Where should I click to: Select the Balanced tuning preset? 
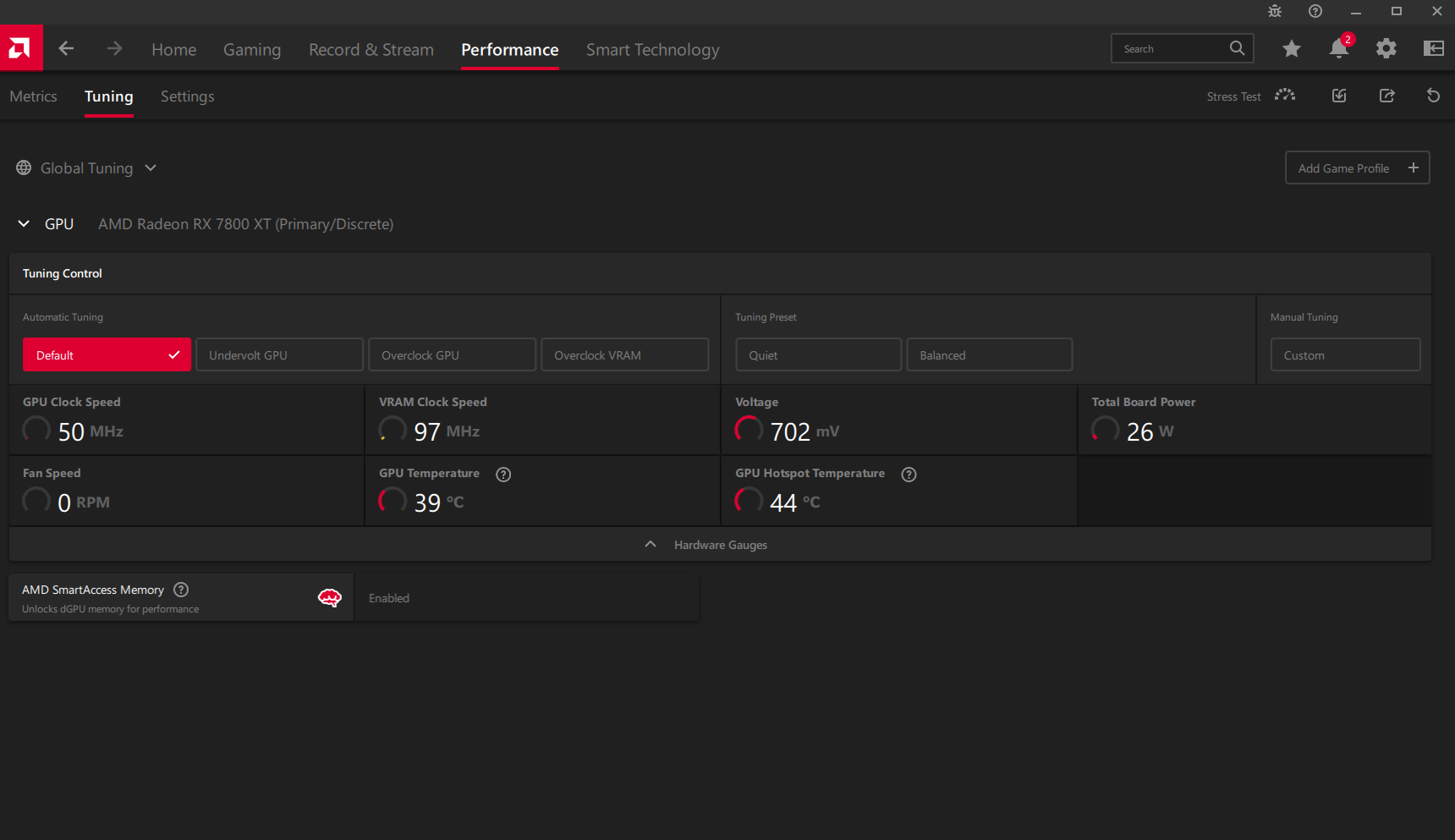[990, 355]
